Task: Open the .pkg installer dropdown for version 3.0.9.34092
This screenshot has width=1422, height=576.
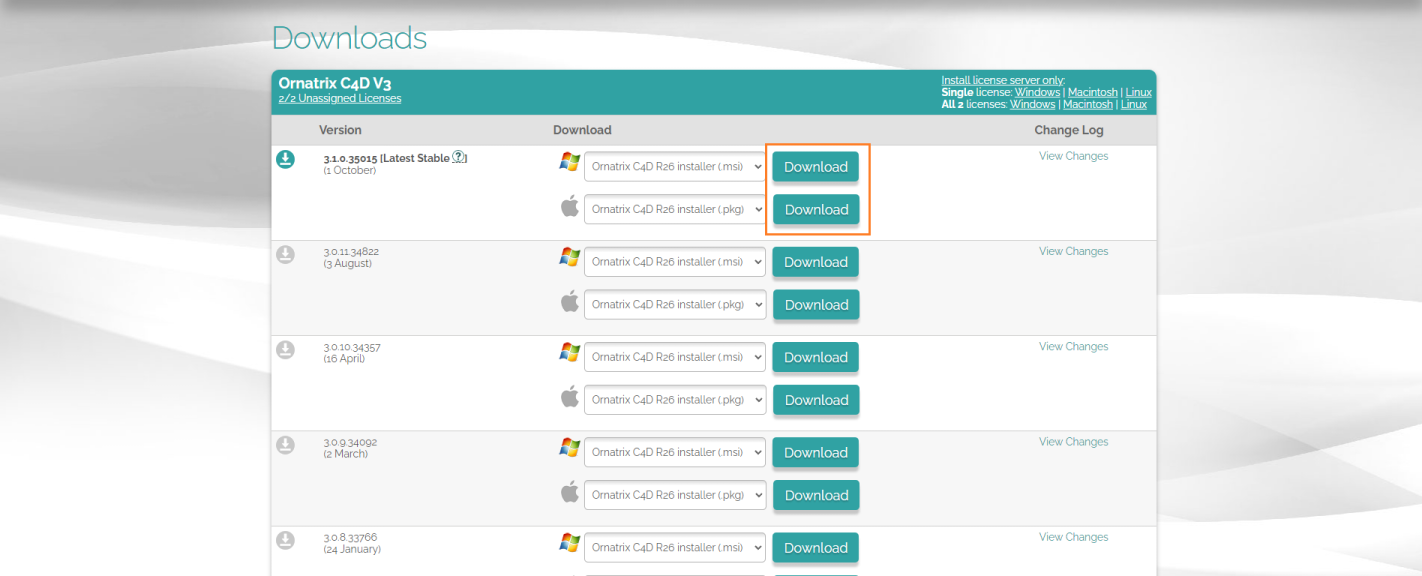Action: click(x=675, y=495)
